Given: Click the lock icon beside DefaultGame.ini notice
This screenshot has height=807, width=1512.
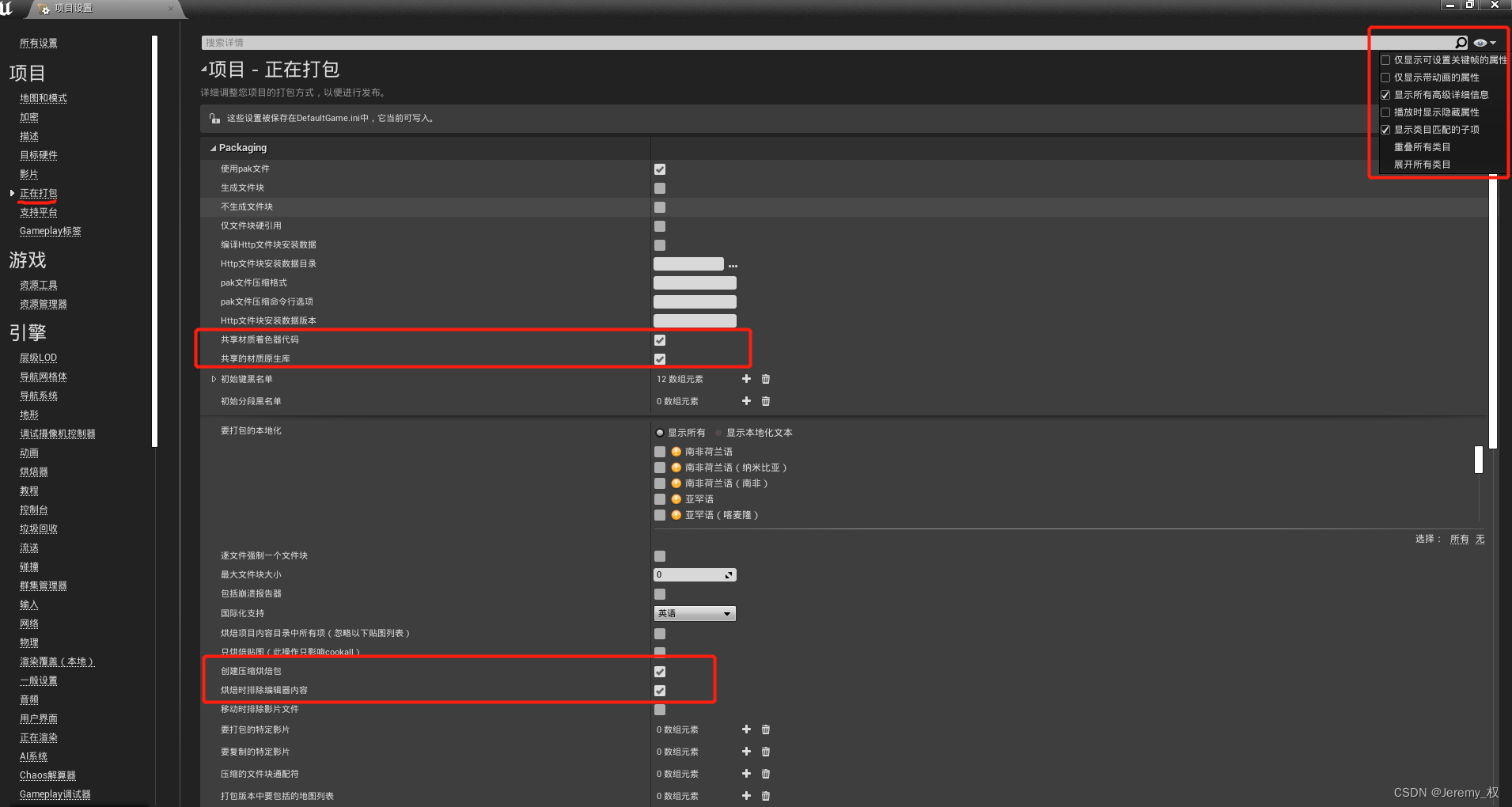Looking at the screenshot, I should coord(214,118).
